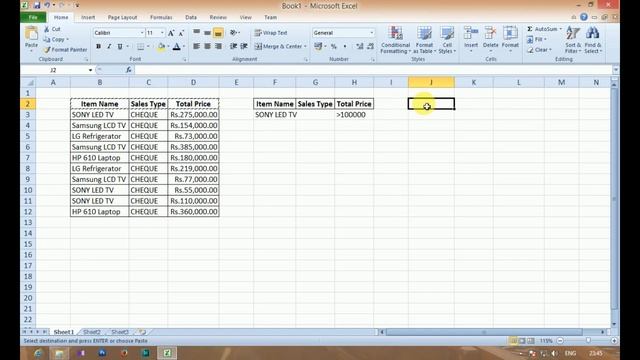Click the Undo icon in Quick Access
640x360 pixels.
pyautogui.click(x=47, y=5)
